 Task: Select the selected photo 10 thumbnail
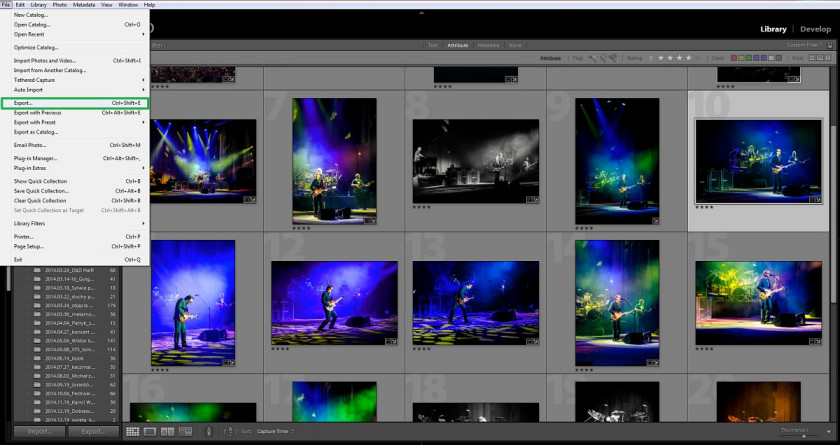(x=758, y=161)
